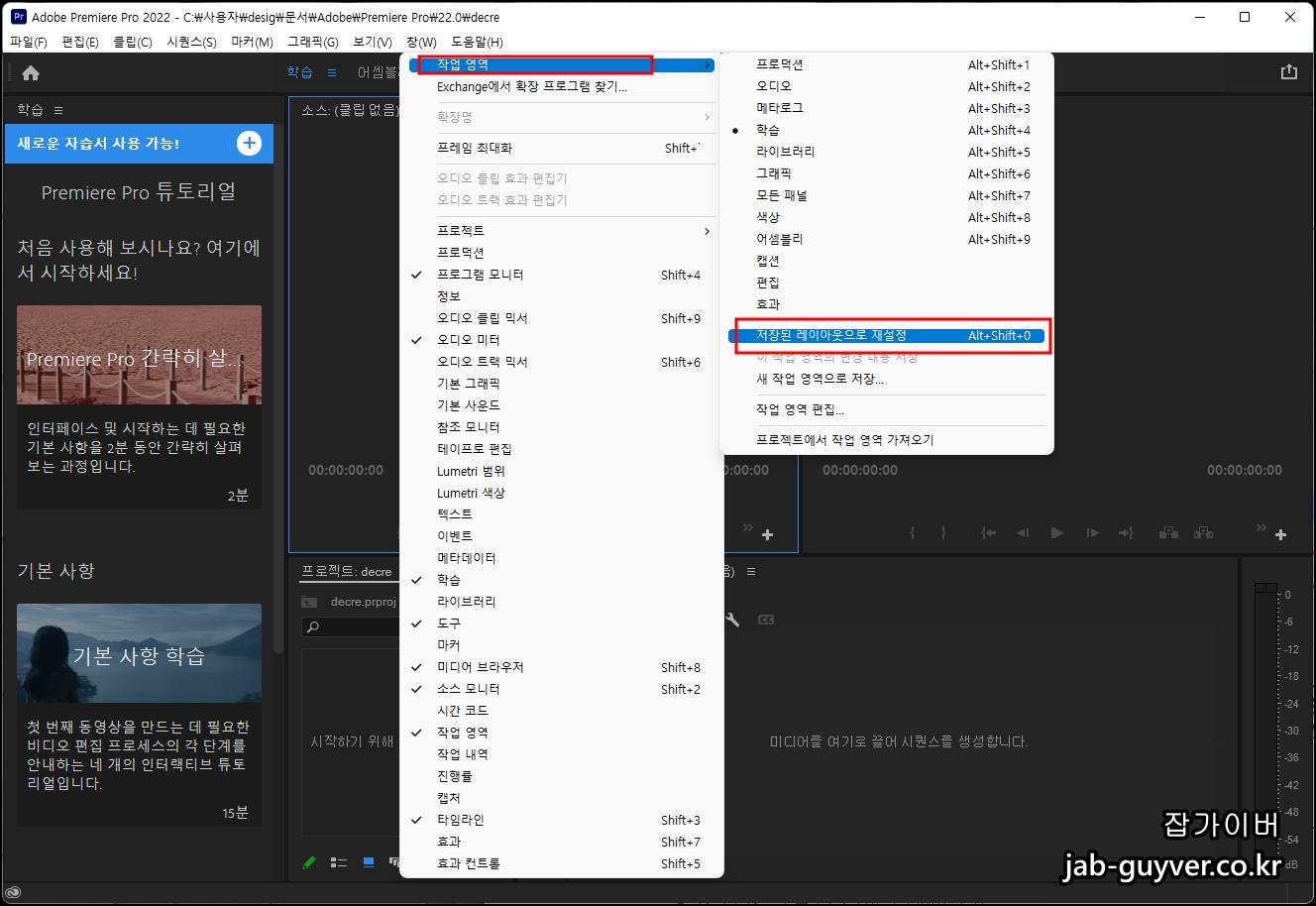
Task: Click the Lift icon in Program Monitor
Action: point(1169,533)
